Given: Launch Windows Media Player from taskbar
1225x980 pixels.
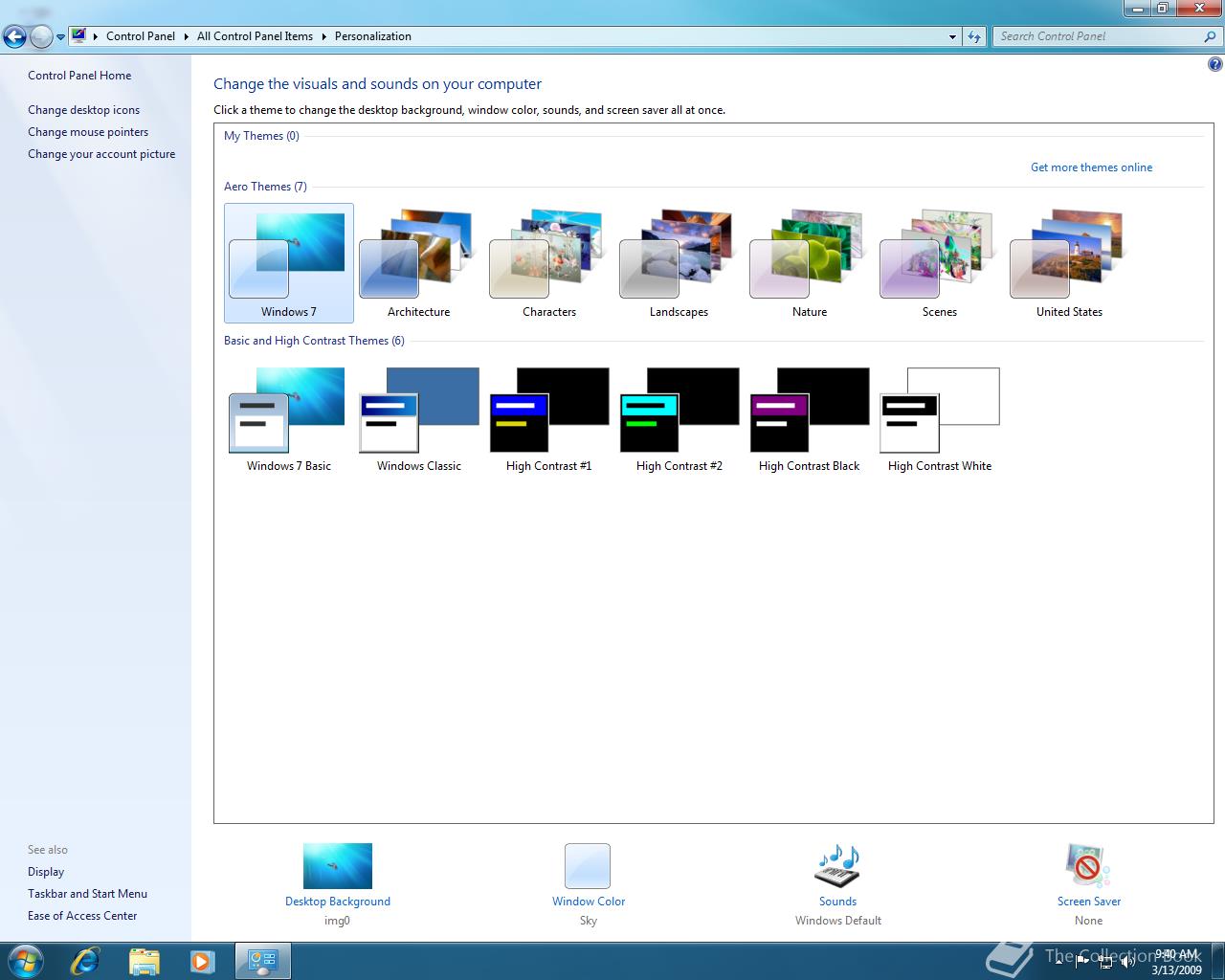Looking at the screenshot, I should (202, 961).
